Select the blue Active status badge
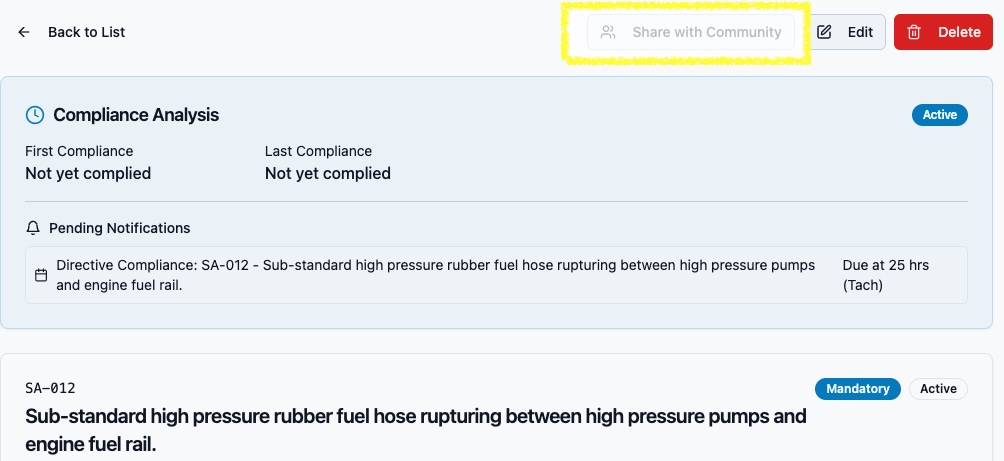Image resolution: width=1004 pixels, height=461 pixels. [939, 115]
